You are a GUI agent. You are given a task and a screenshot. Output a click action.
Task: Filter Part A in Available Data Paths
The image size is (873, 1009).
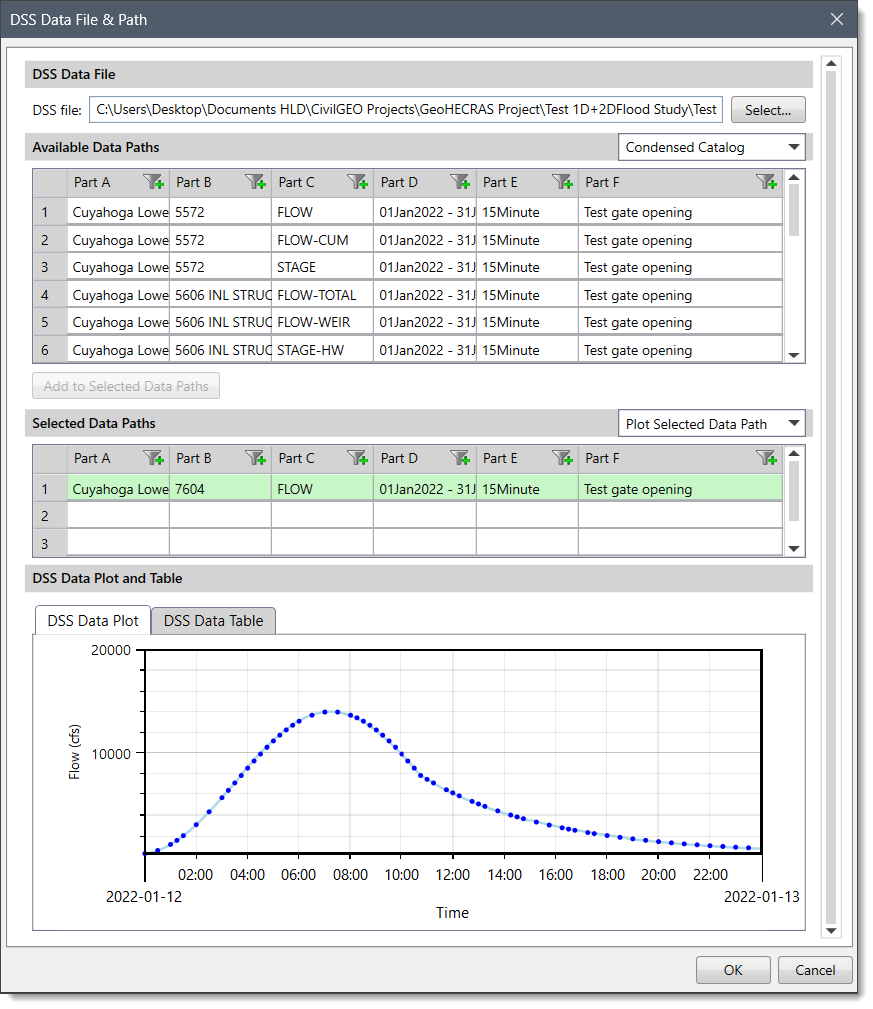click(153, 182)
